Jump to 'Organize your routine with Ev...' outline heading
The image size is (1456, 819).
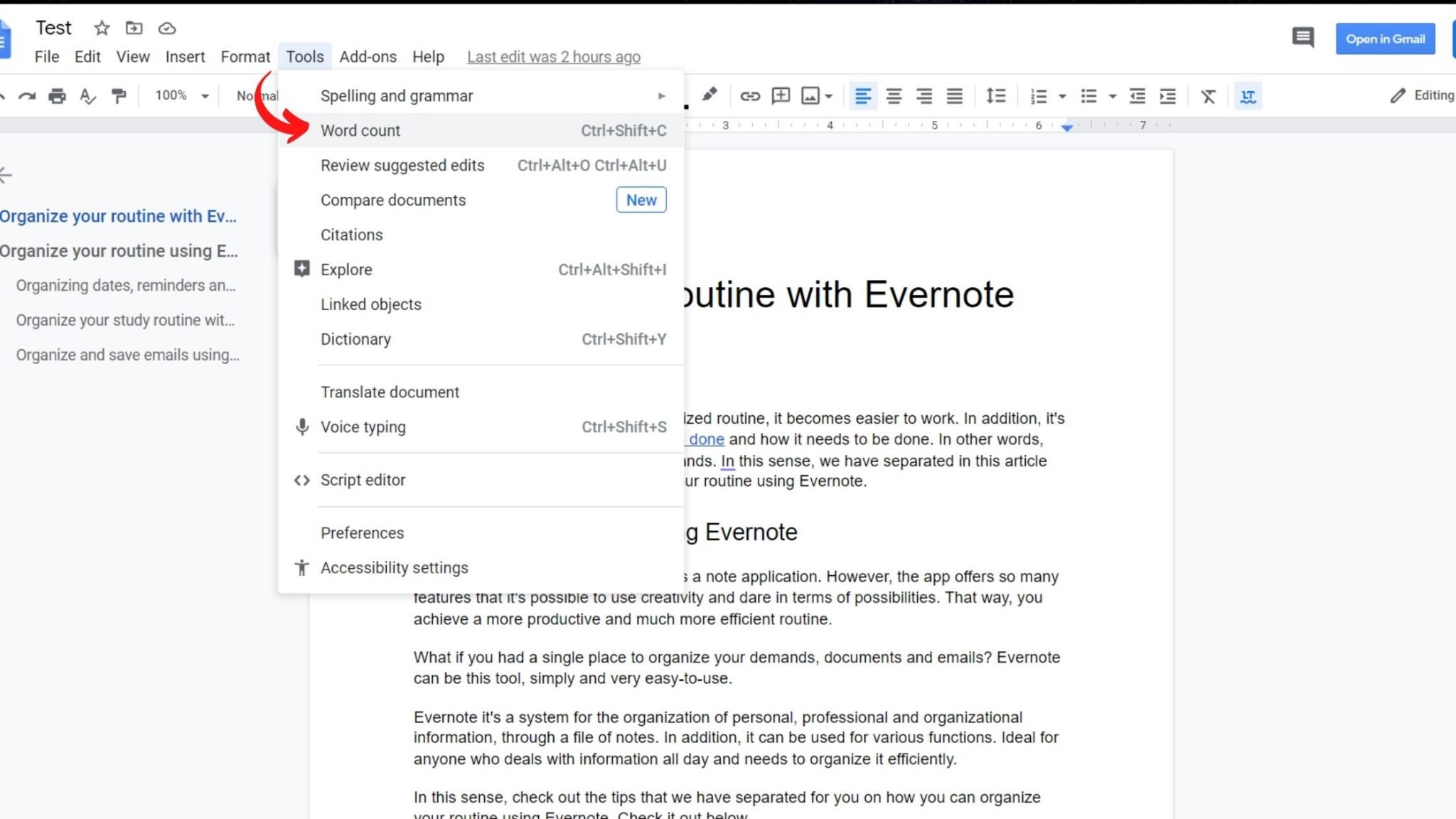click(x=118, y=216)
